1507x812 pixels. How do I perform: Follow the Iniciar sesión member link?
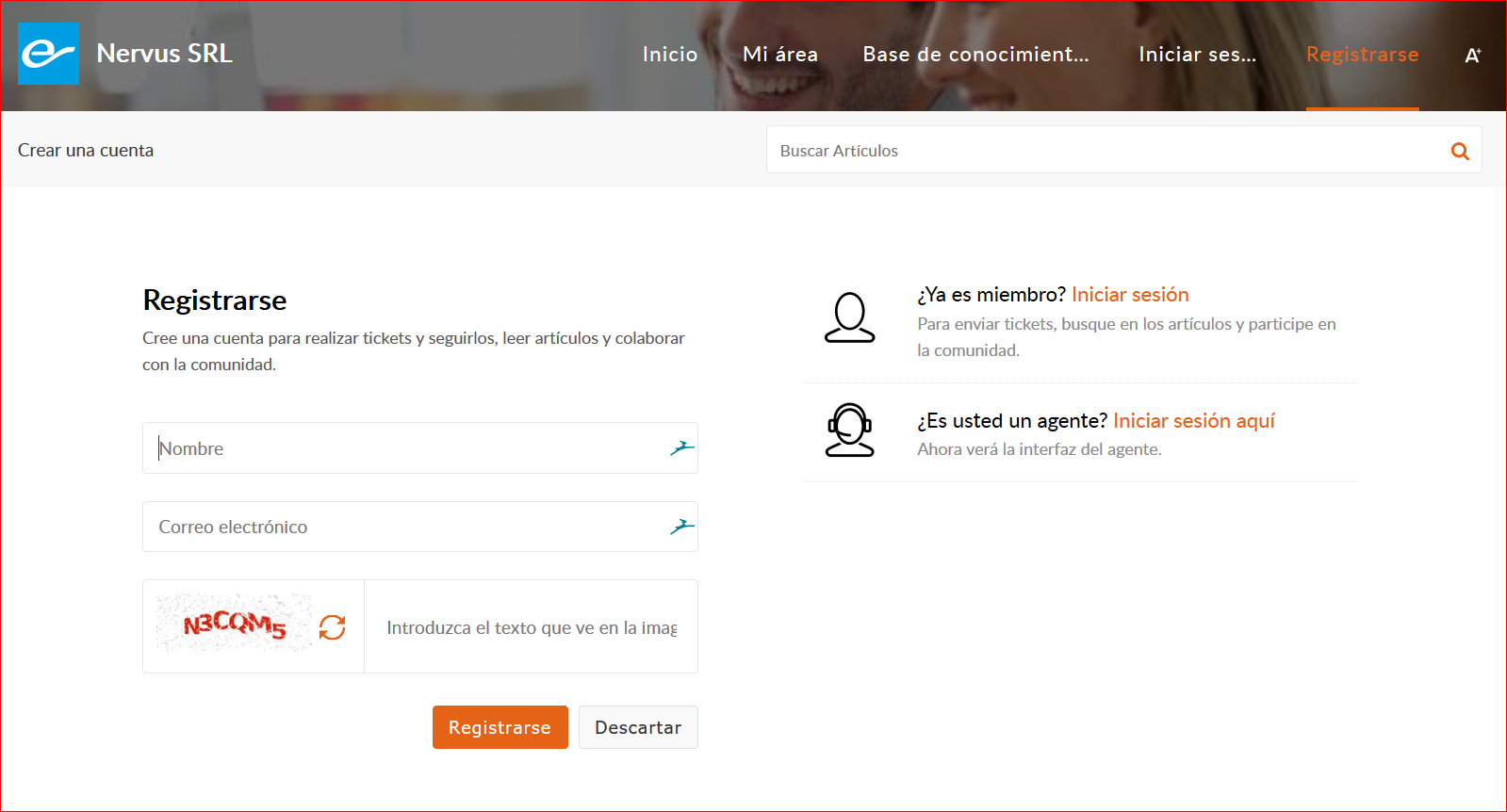pos(1130,295)
